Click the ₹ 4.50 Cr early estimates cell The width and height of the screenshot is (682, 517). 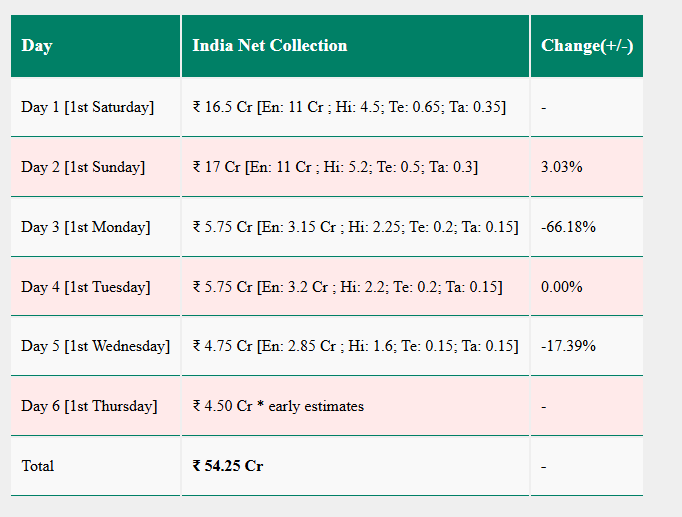click(x=355, y=406)
